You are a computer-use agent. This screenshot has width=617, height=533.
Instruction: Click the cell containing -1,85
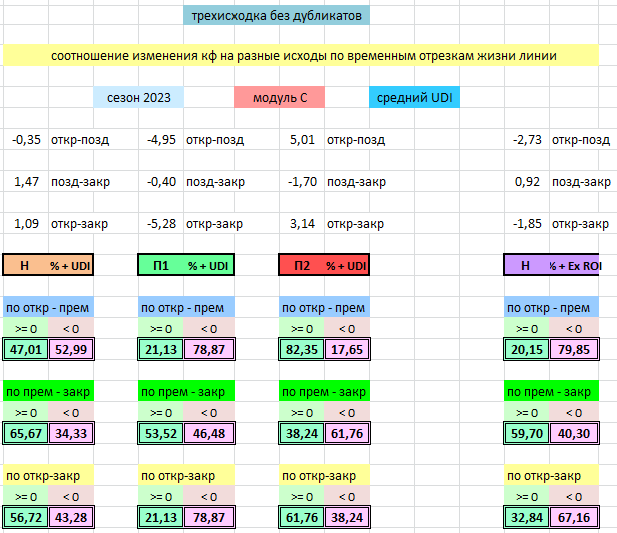(527, 224)
